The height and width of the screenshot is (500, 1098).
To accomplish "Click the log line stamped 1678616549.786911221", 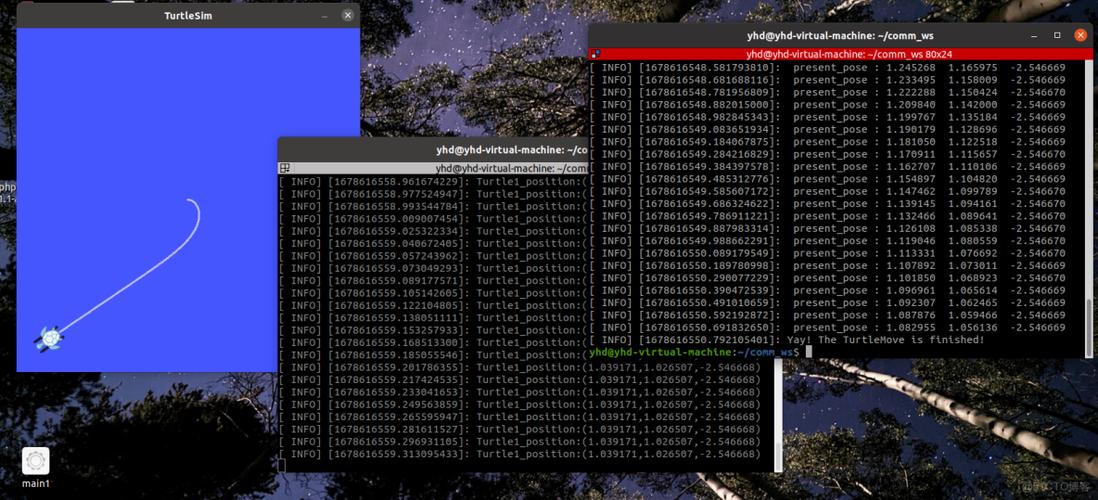I will [x=828, y=216].
